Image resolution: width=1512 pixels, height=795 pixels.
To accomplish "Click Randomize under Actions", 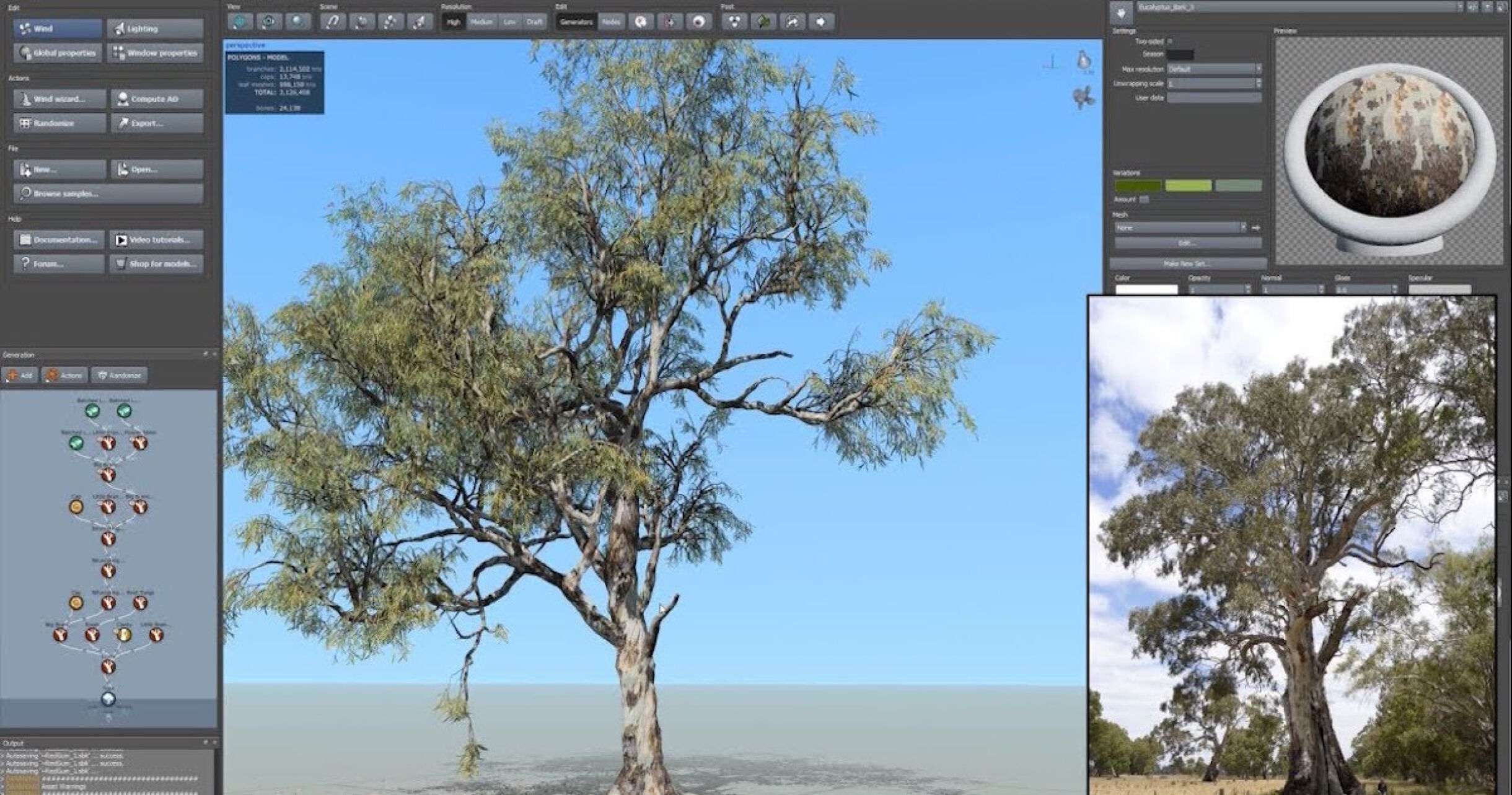I will 59,123.
